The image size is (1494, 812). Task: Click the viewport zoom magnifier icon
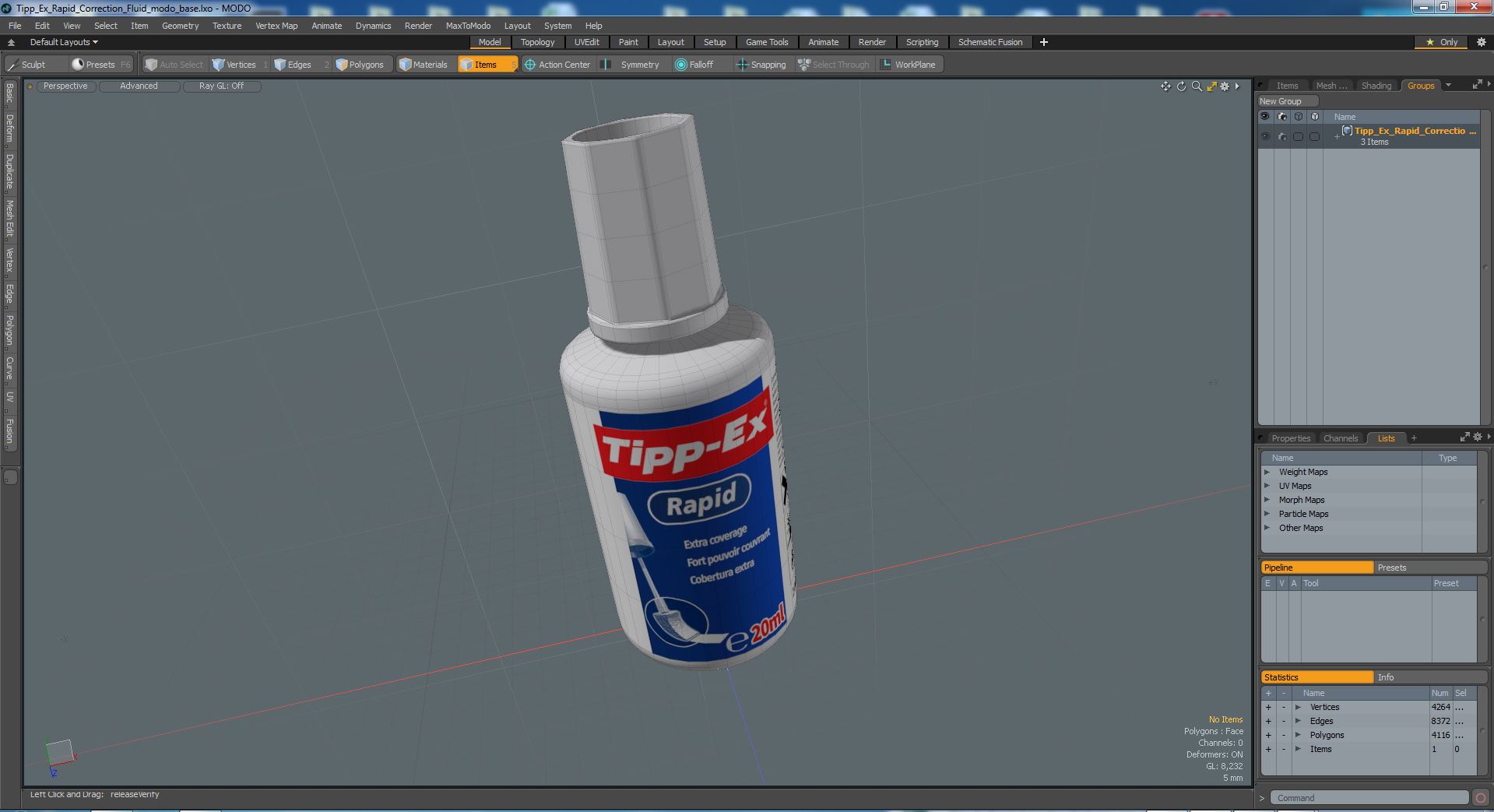coord(1197,86)
